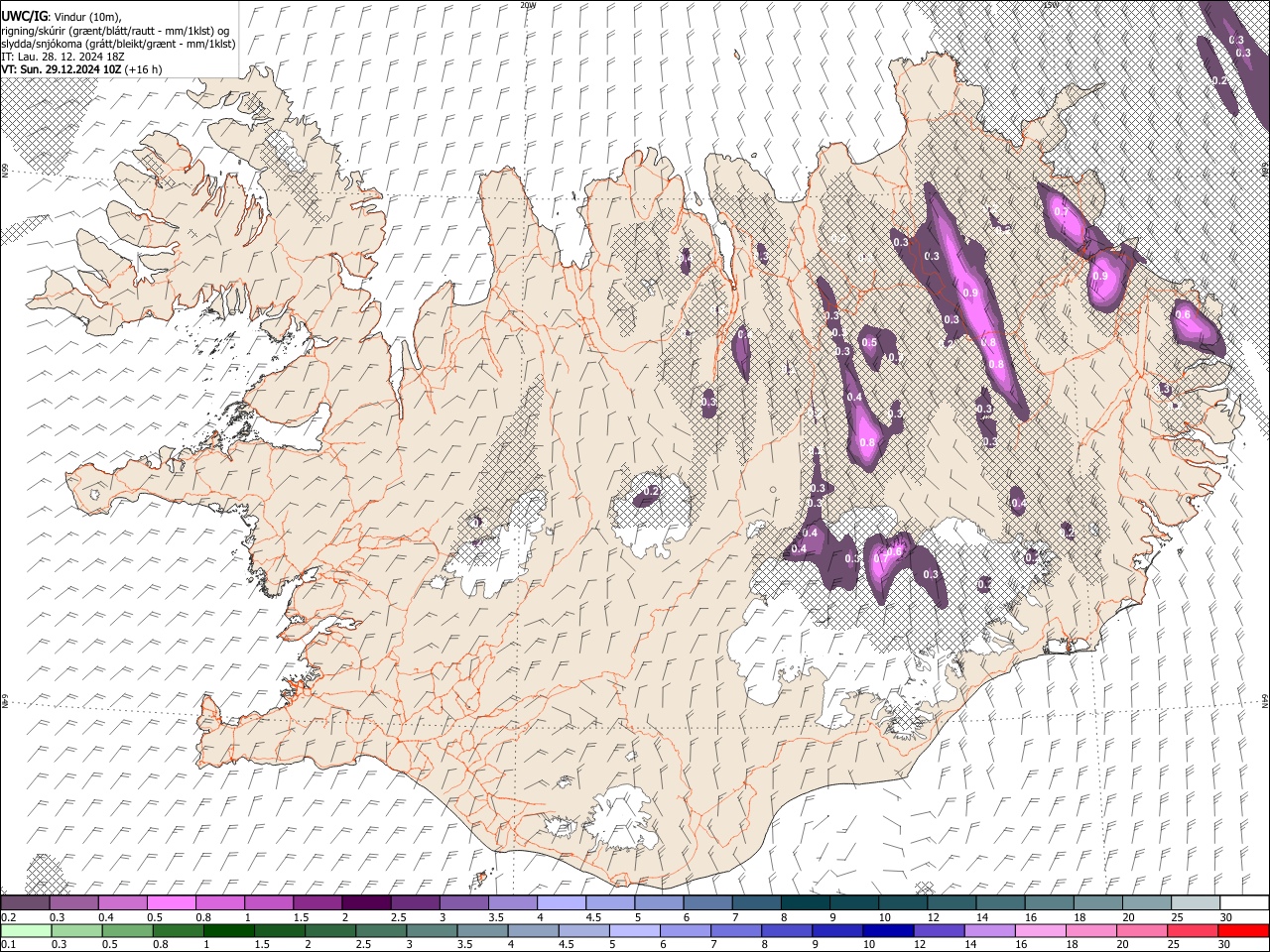Click the header line 'UWC/IG: Vindur (10m),'
The height and width of the screenshot is (952, 1270).
[x=61, y=17]
